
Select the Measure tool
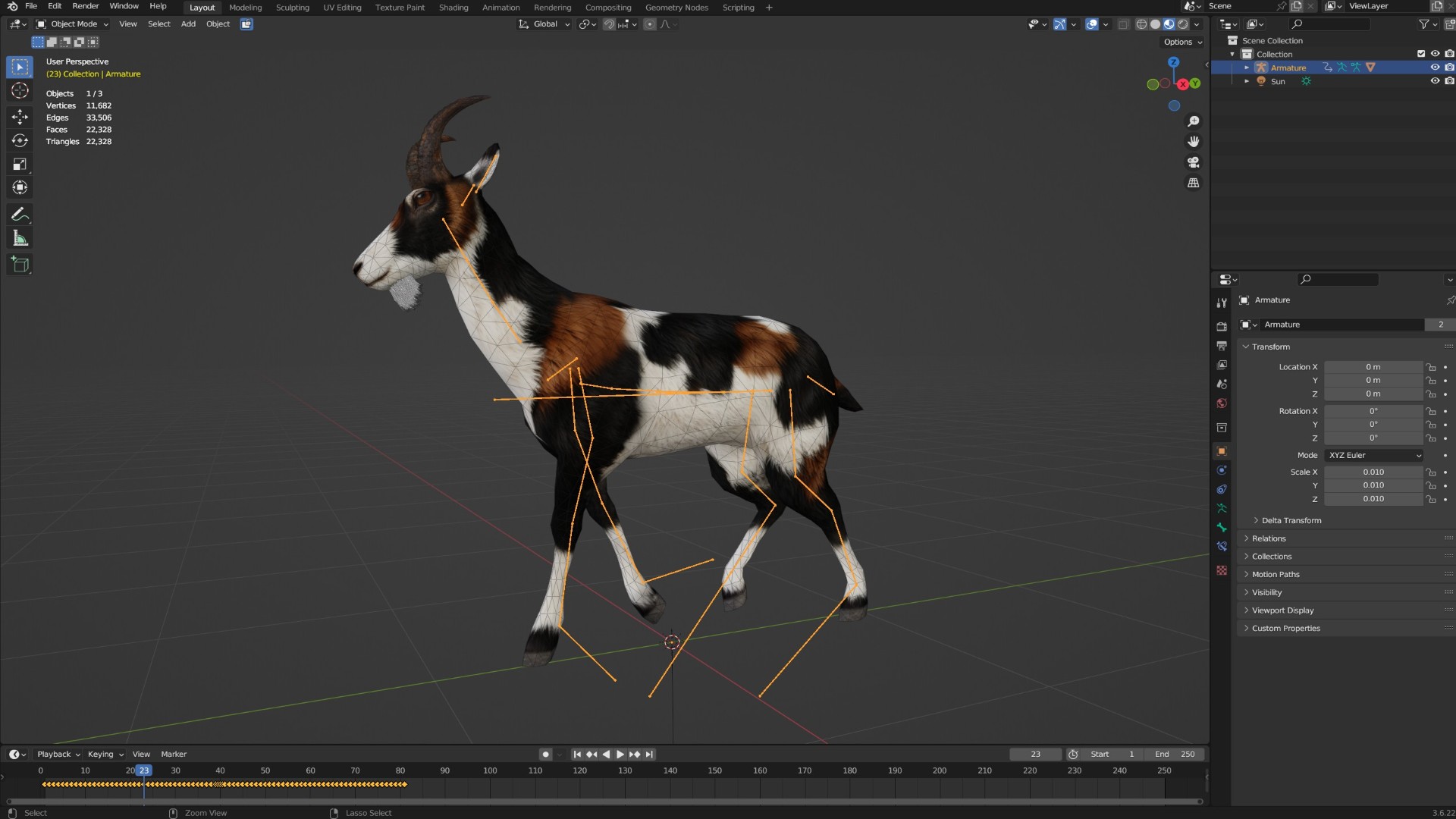20,239
